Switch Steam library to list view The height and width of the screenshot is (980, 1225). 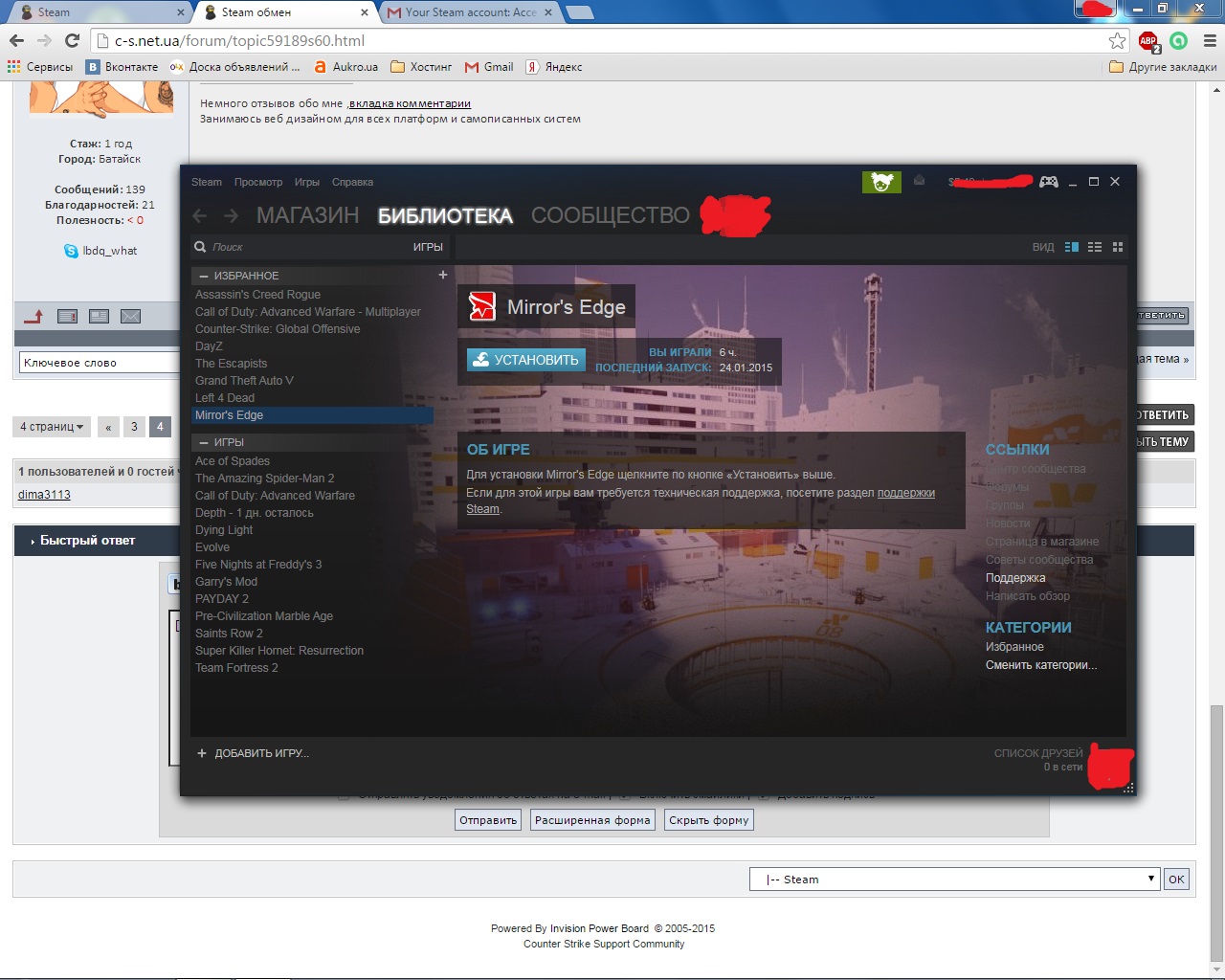(1095, 247)
